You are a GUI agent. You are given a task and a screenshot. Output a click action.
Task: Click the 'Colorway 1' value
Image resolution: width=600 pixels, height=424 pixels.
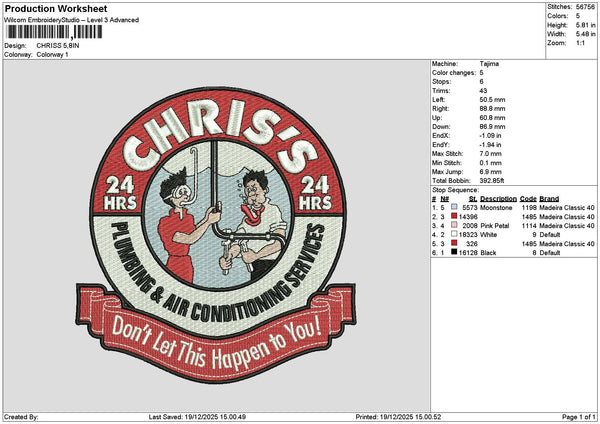tap(52, 55)
